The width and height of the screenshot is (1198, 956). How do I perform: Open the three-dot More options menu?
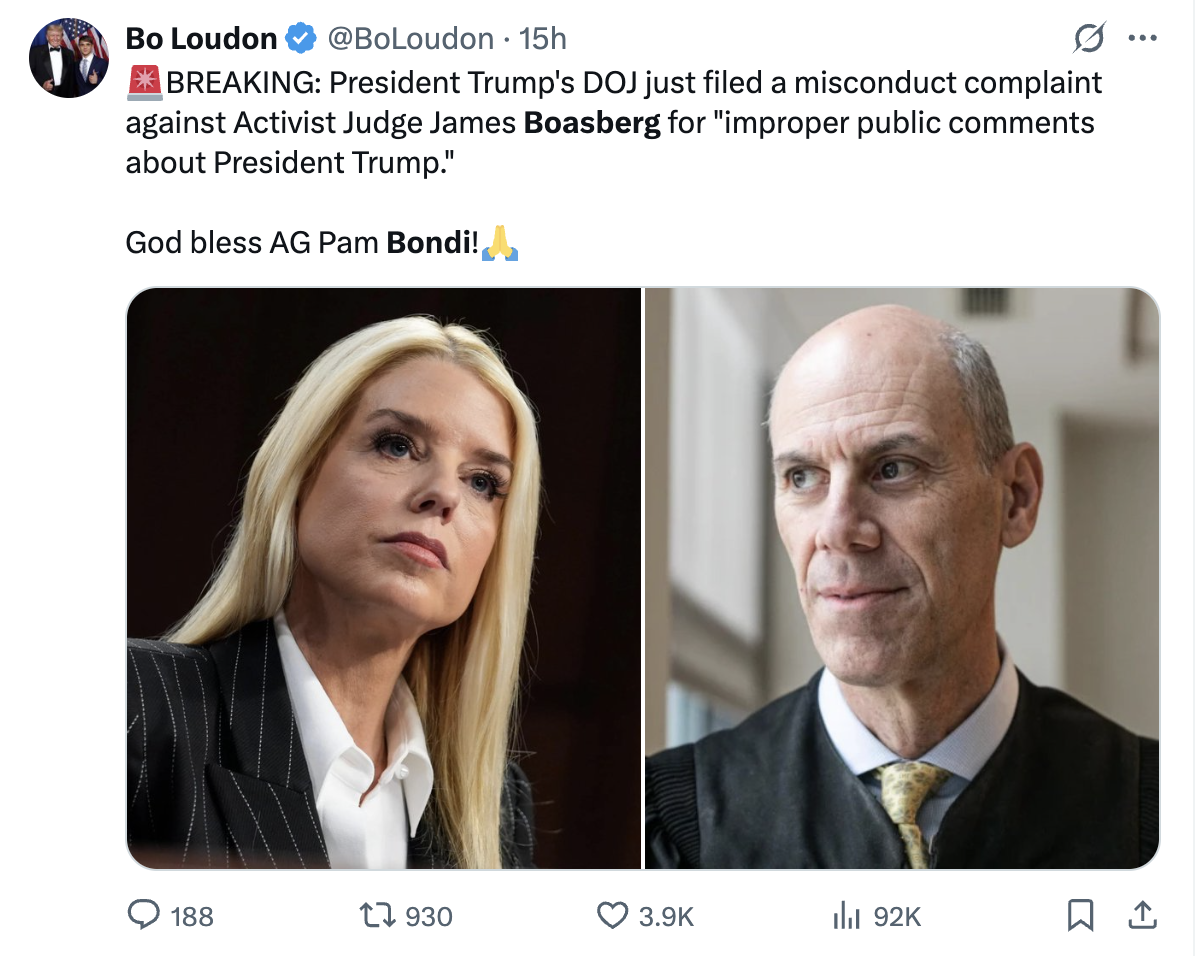click(1142, 38)
